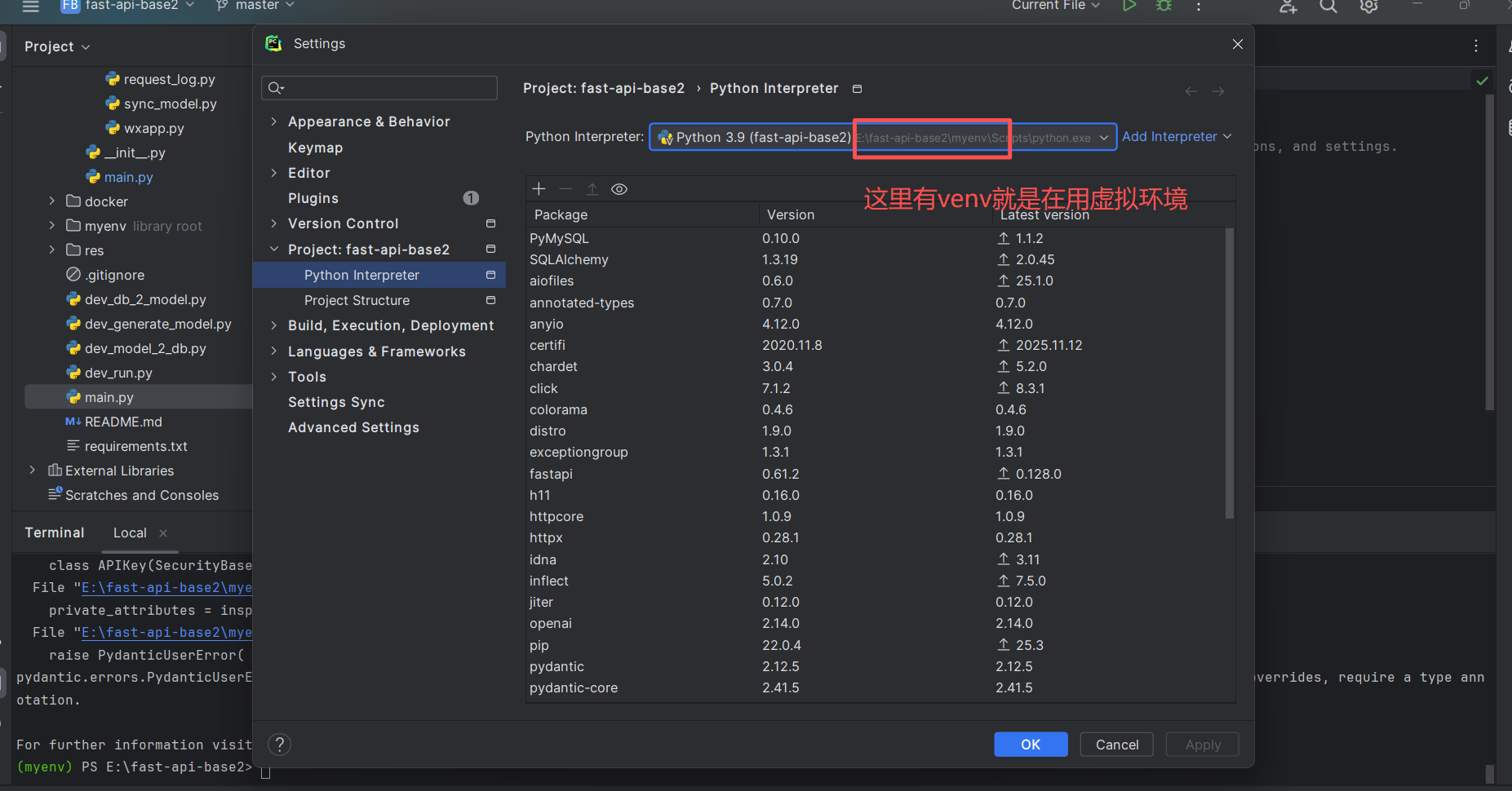Image resolution: width=1512 pixels, height=791 pixels.
Task: Expand the res folder
Action: pos(52,250)
